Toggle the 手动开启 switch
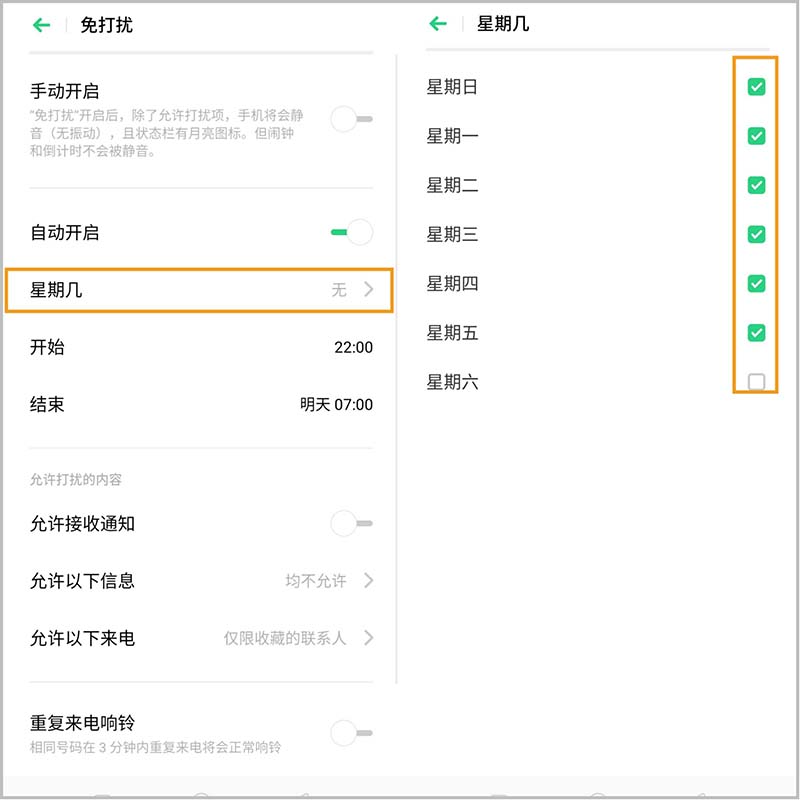 coord(351,120)
